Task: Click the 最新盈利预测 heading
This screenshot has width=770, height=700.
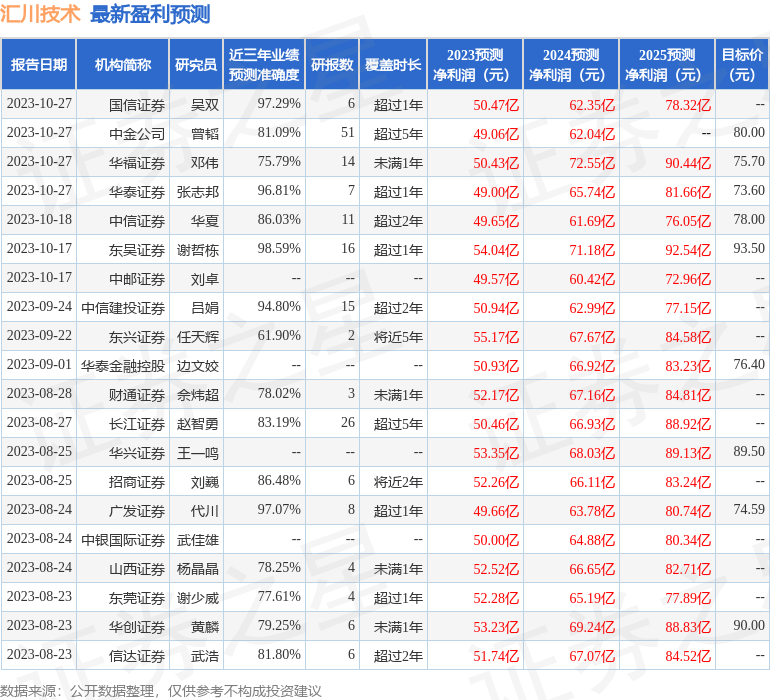Action: point(150,14)
